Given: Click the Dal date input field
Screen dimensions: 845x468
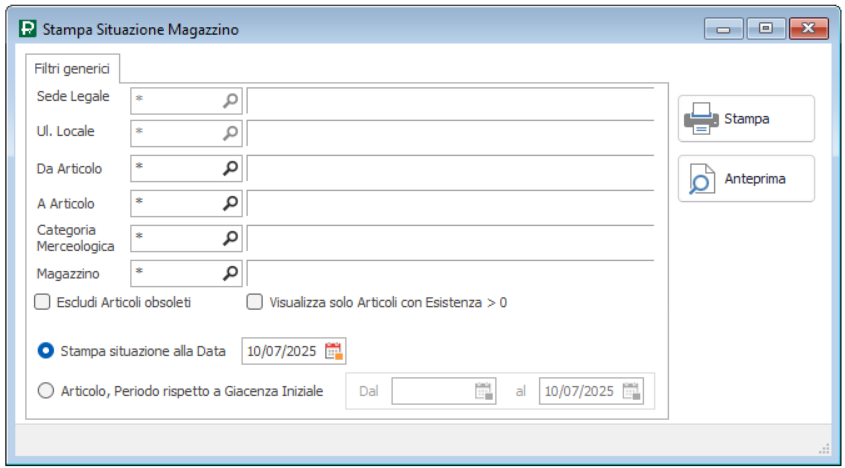Looking at the screenshot, I should 432,391.
